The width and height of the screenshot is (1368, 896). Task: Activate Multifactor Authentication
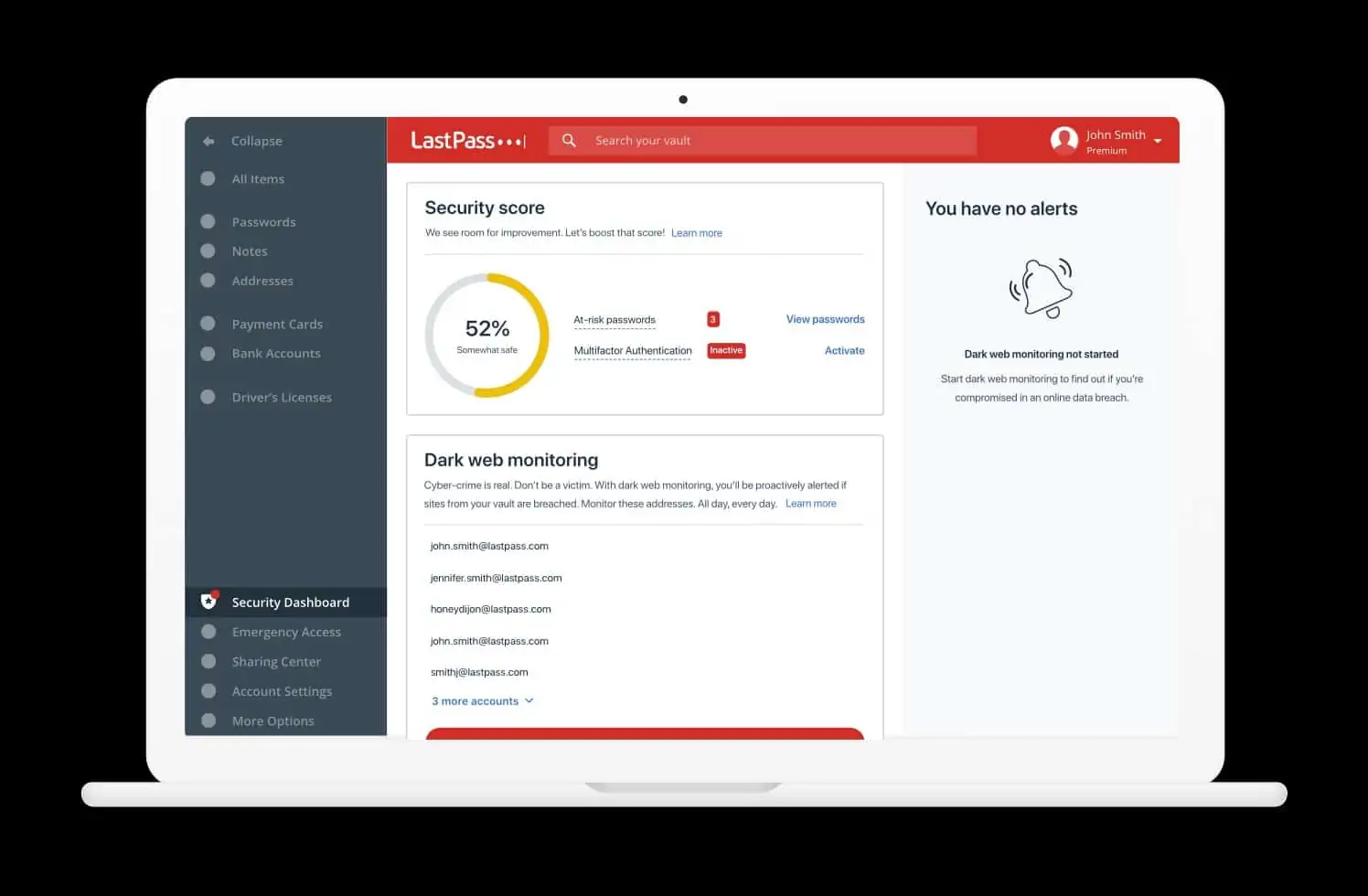844,350
